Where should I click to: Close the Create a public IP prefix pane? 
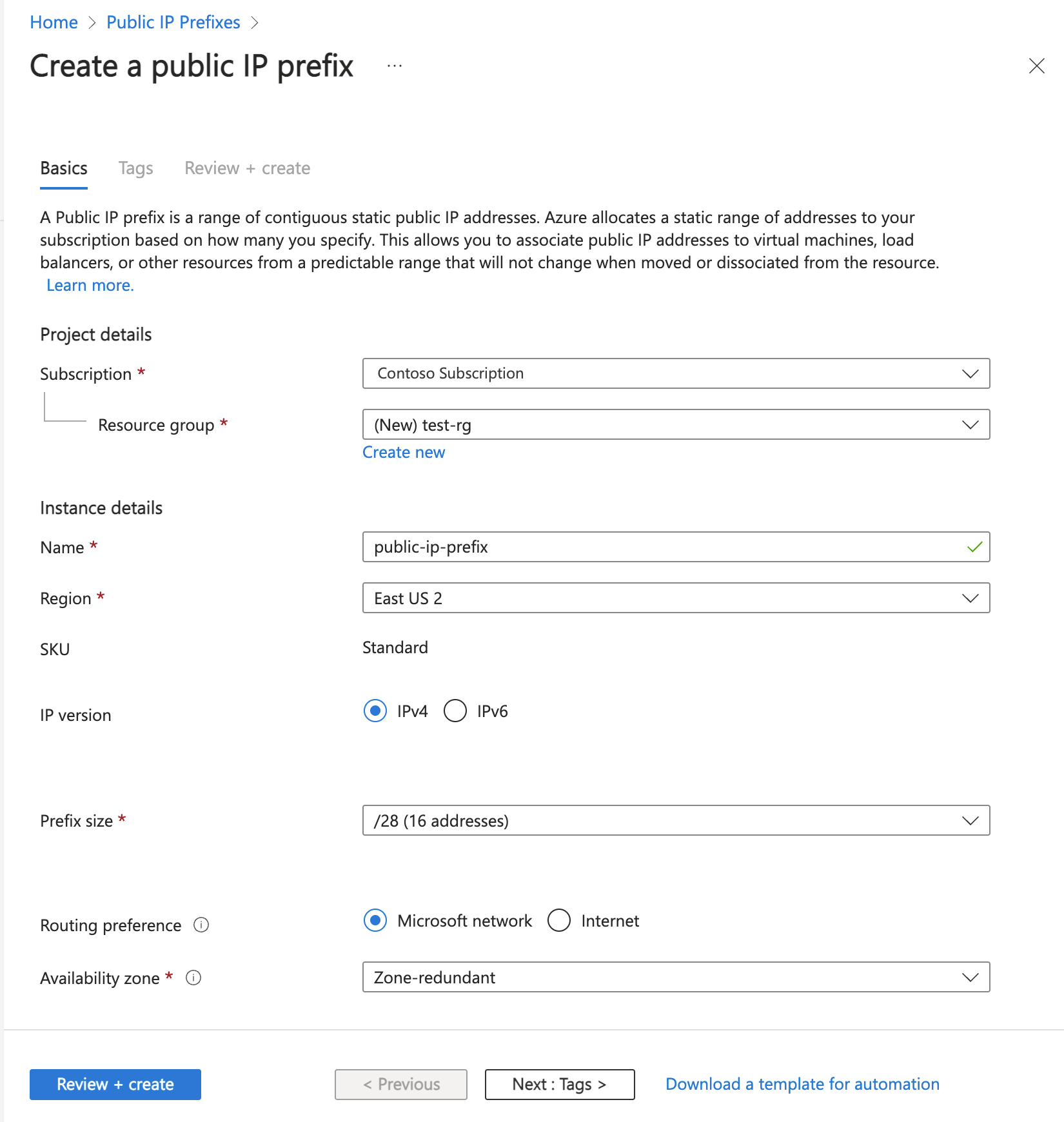tap(1036, 66)
